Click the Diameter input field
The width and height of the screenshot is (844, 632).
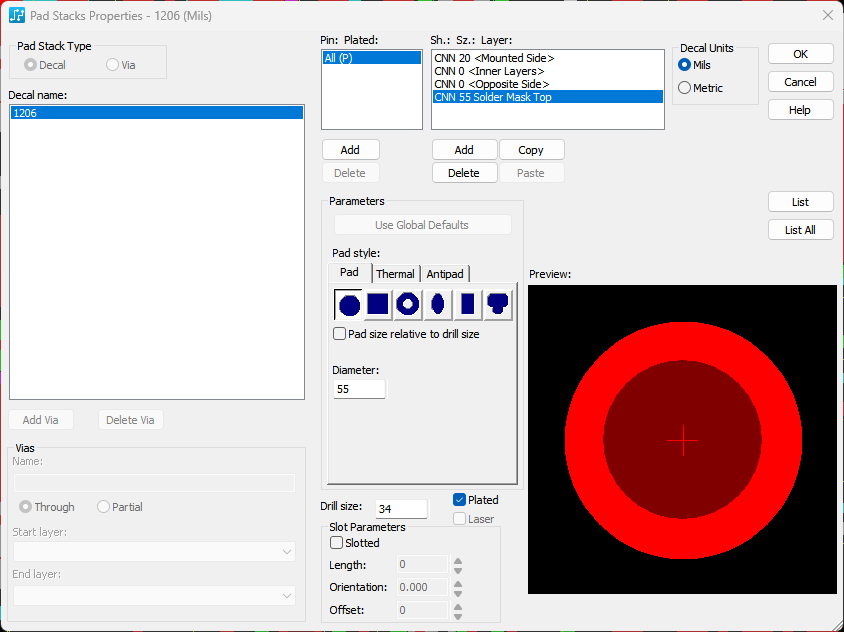coord(359,389)
